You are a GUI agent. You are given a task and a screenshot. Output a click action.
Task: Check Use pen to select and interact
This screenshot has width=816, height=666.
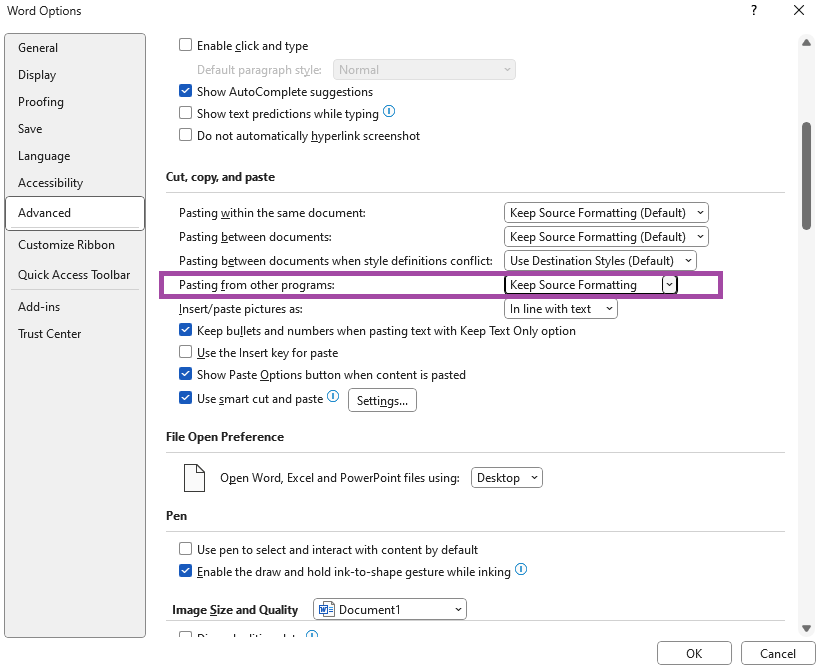(x=185, y=549)
